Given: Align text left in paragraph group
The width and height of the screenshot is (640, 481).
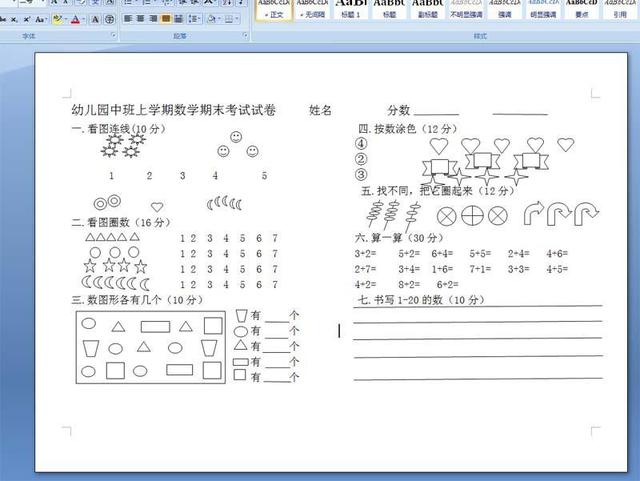Looking at the screenshot, I should coord(128,19).
